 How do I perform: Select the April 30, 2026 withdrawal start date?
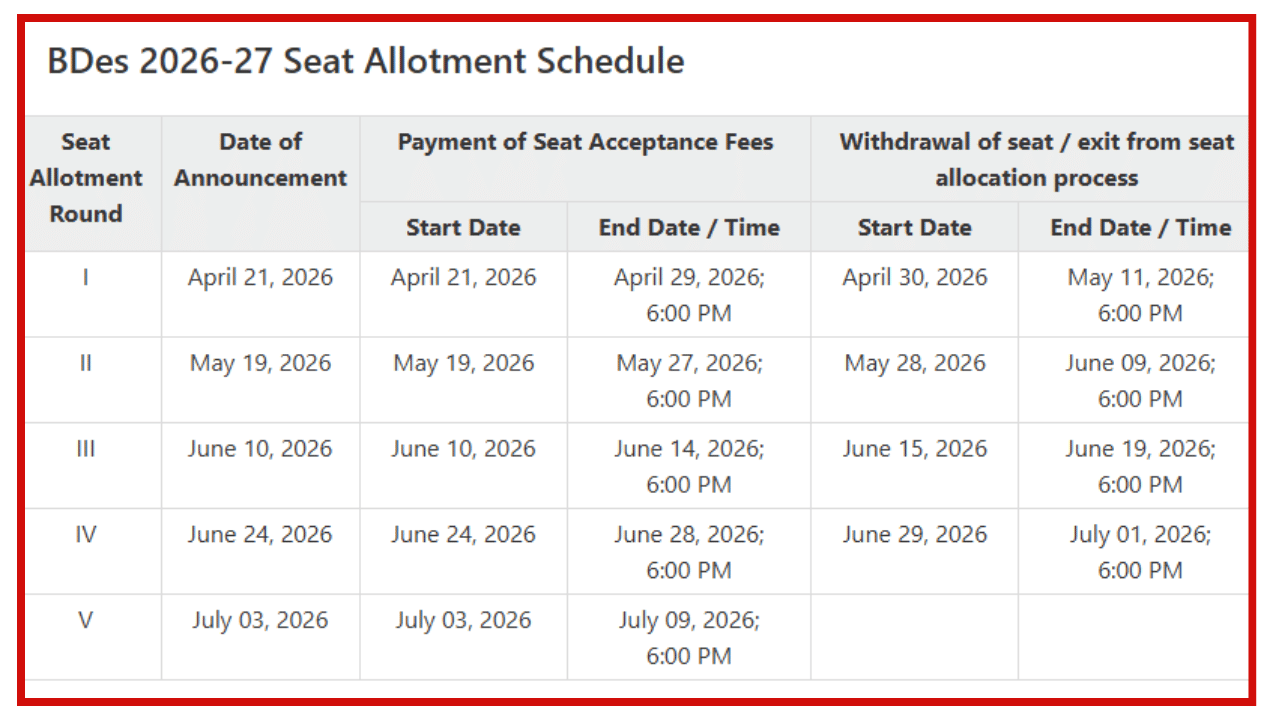coord(914,277)
